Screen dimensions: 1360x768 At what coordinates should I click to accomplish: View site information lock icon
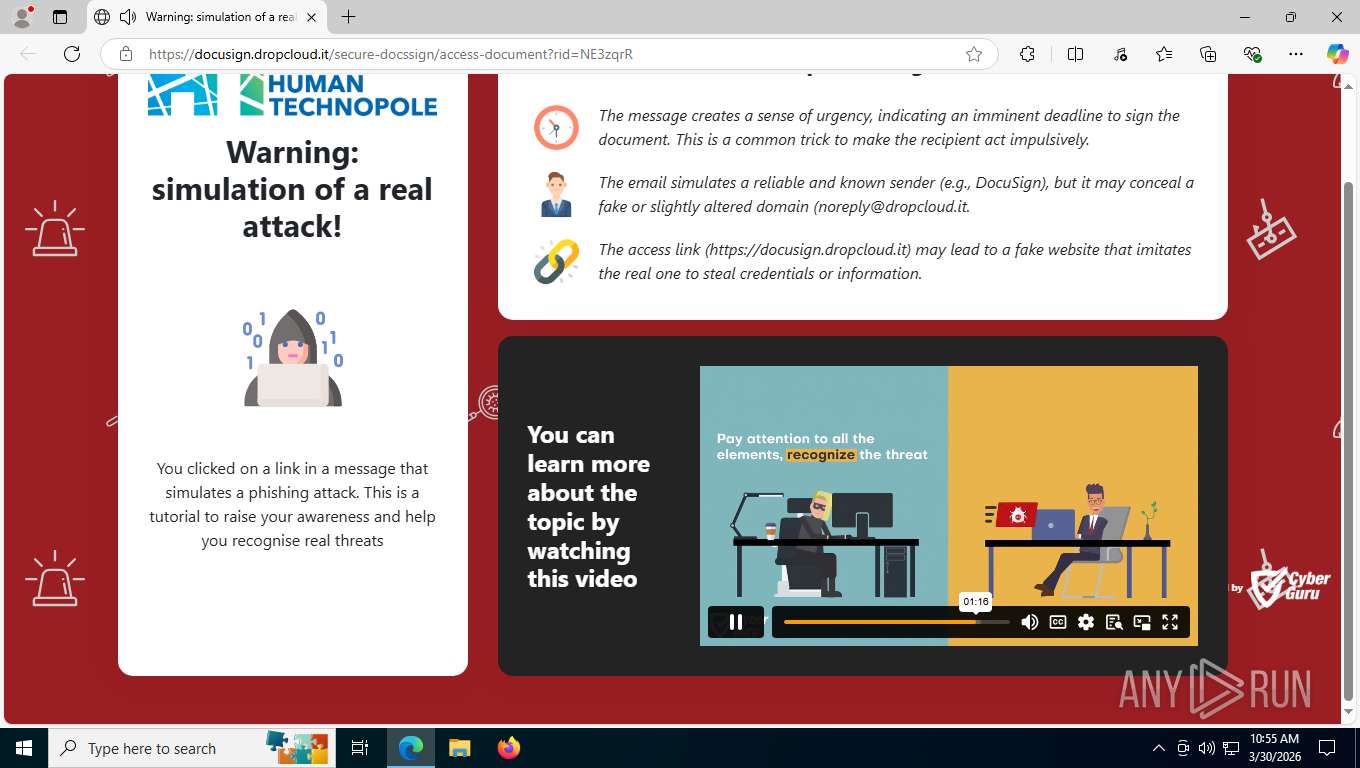click(x=125, y=54)
